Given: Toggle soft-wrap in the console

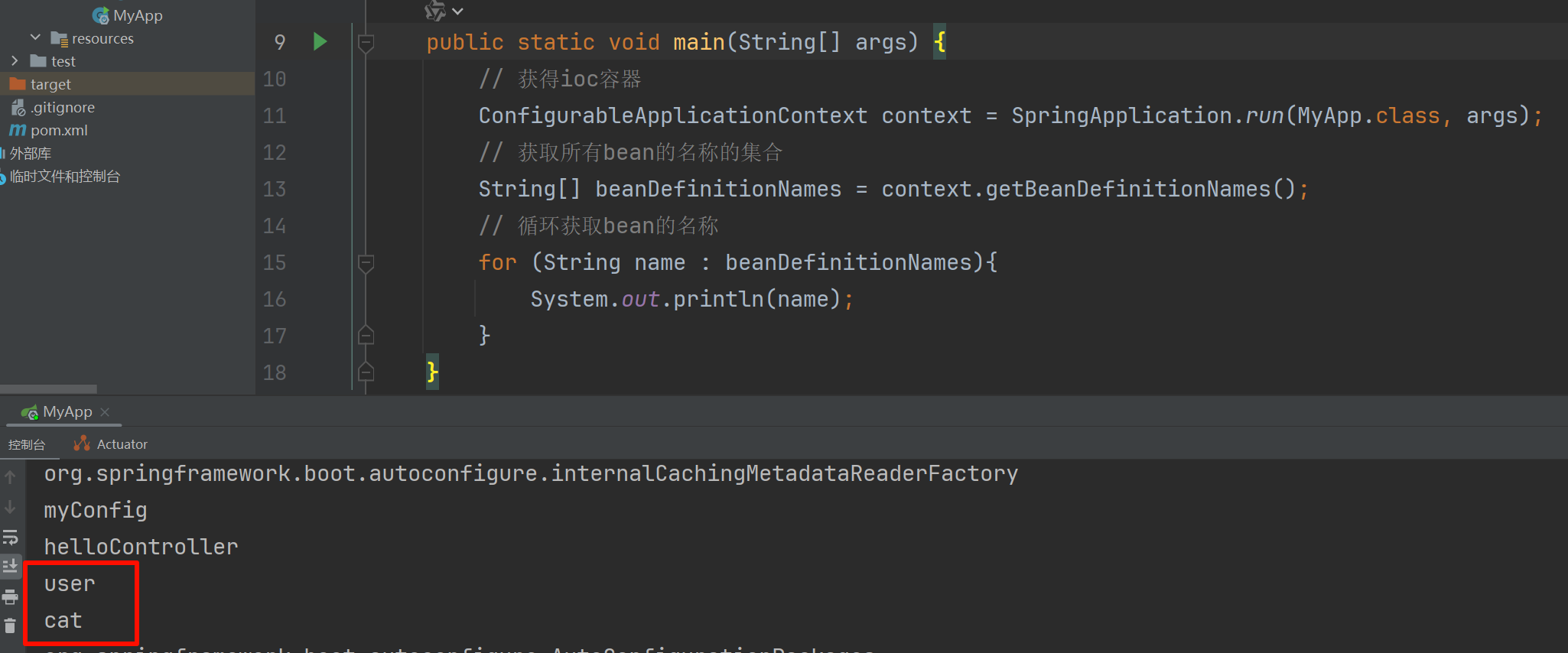Looking at the screenshot, I should (x=10, y=537).
